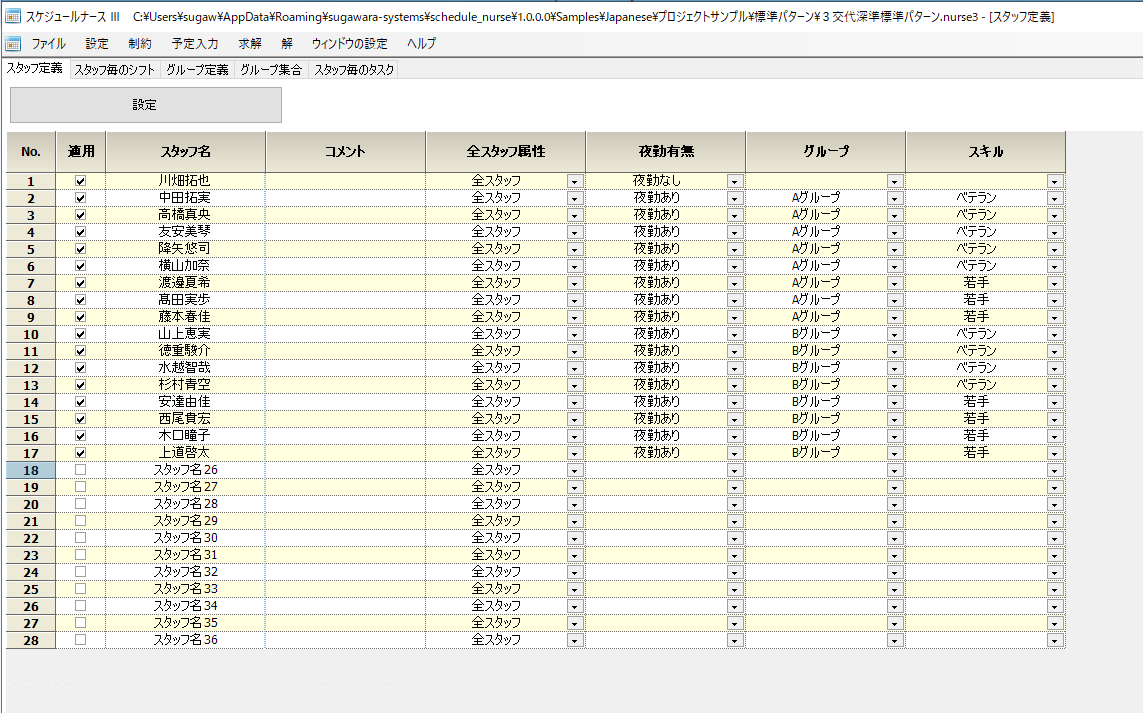Open 夜勤有無 dropdown for 友安美琴

pos(735,233)
